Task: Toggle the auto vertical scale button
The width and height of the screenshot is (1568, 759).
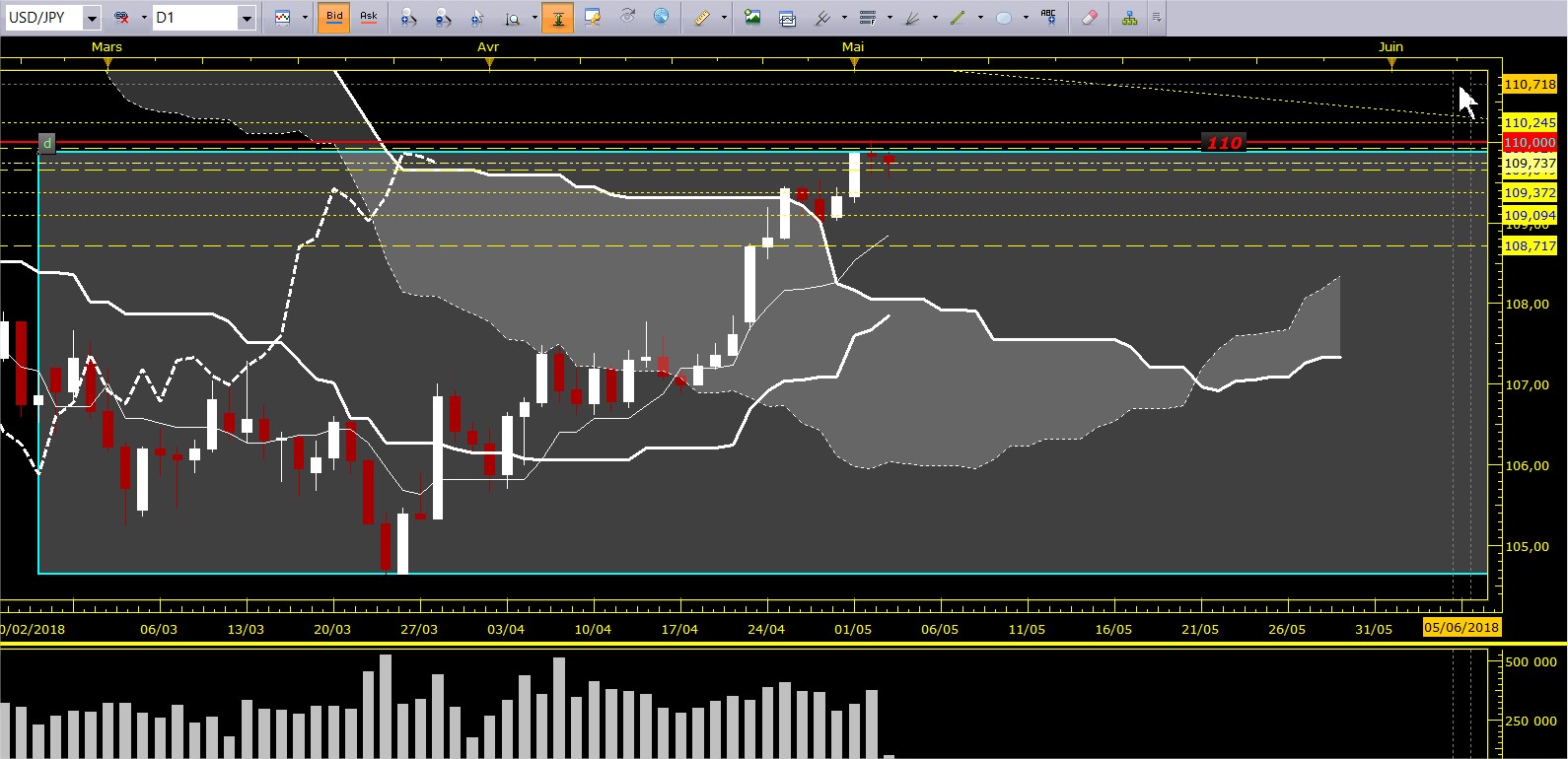Action: (558, 18)
